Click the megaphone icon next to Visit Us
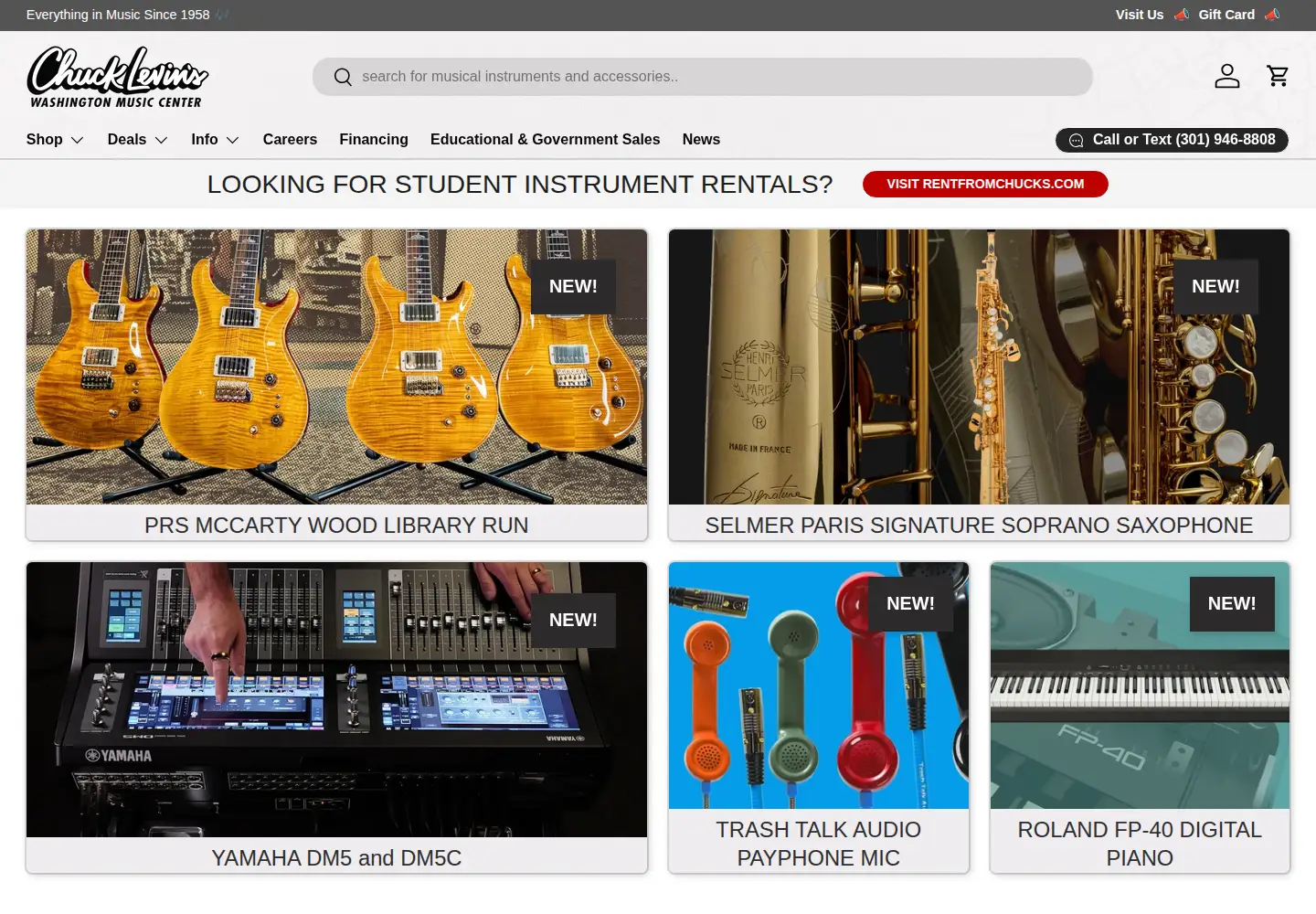The height and width of the screenshot is (914, 1316). [1182, 15]
